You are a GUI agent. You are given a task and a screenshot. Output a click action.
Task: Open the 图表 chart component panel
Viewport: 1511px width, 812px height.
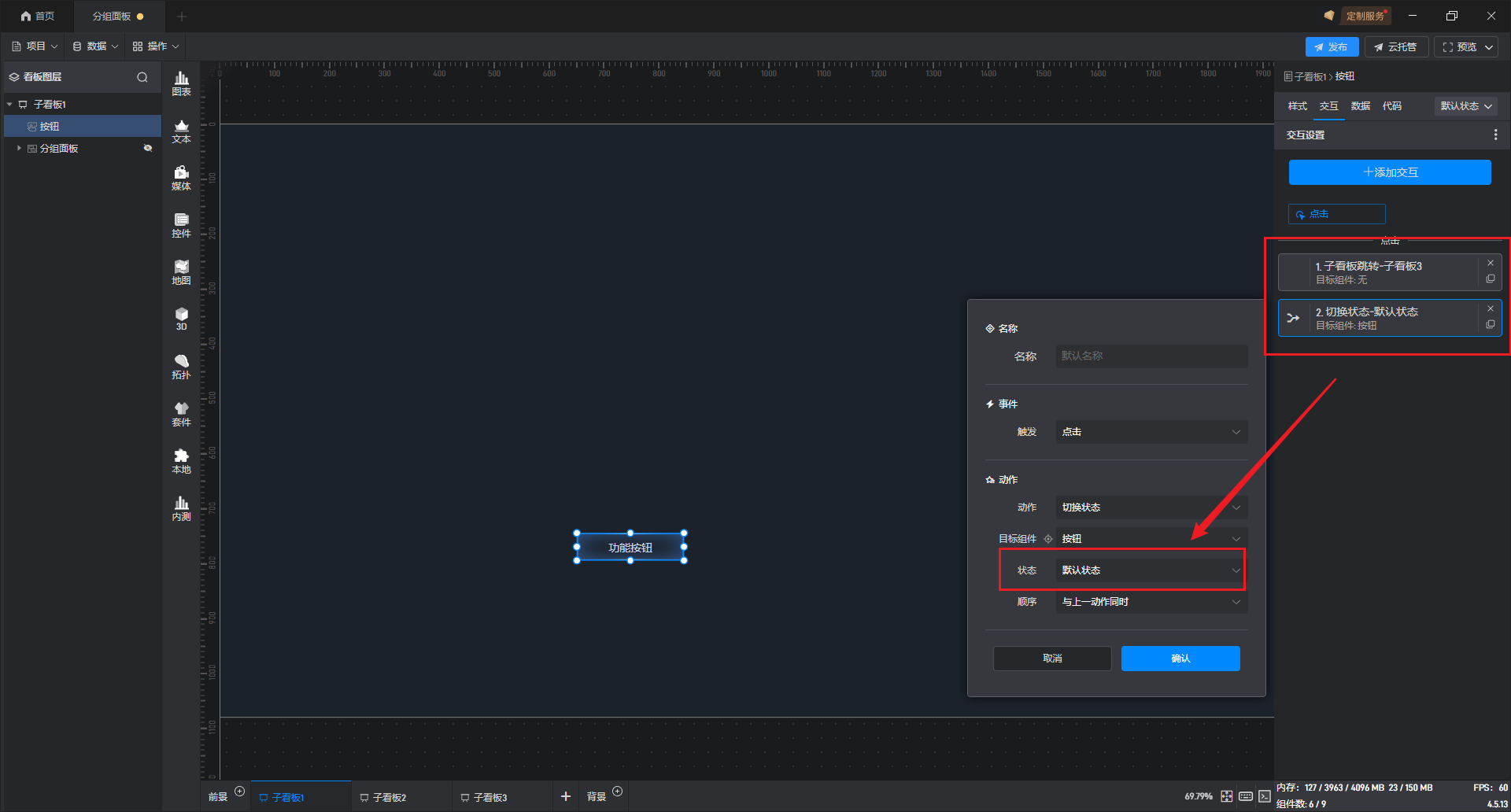(181, 83)
